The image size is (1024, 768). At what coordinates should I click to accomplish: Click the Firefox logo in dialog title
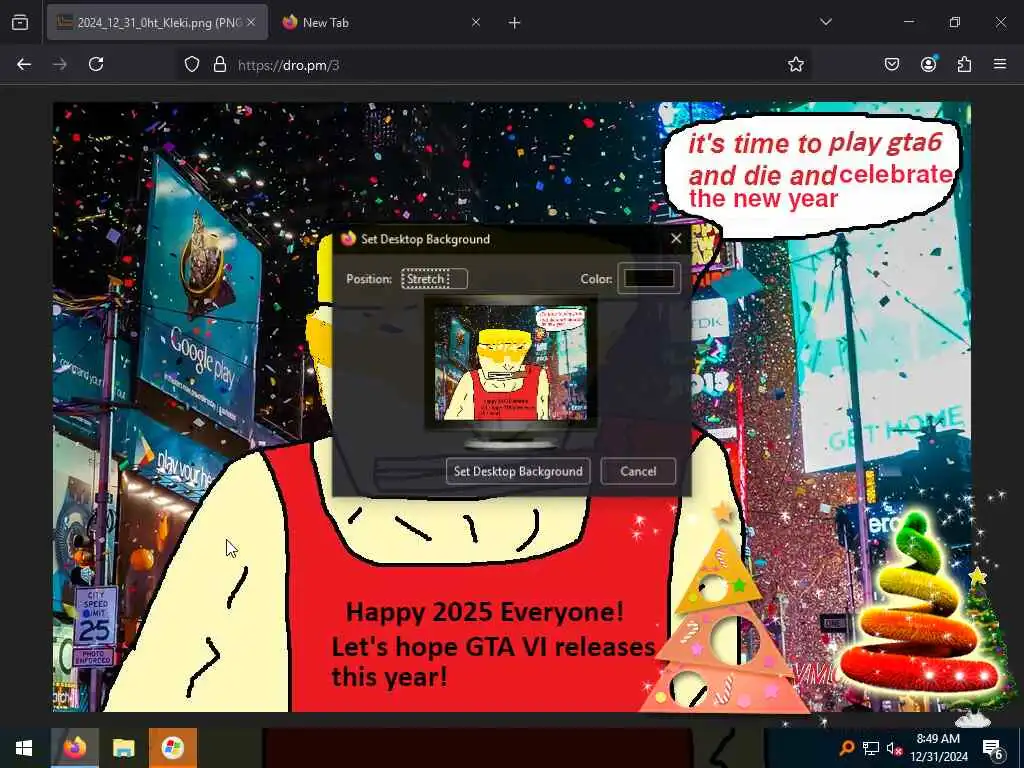(x=348, y=238)
